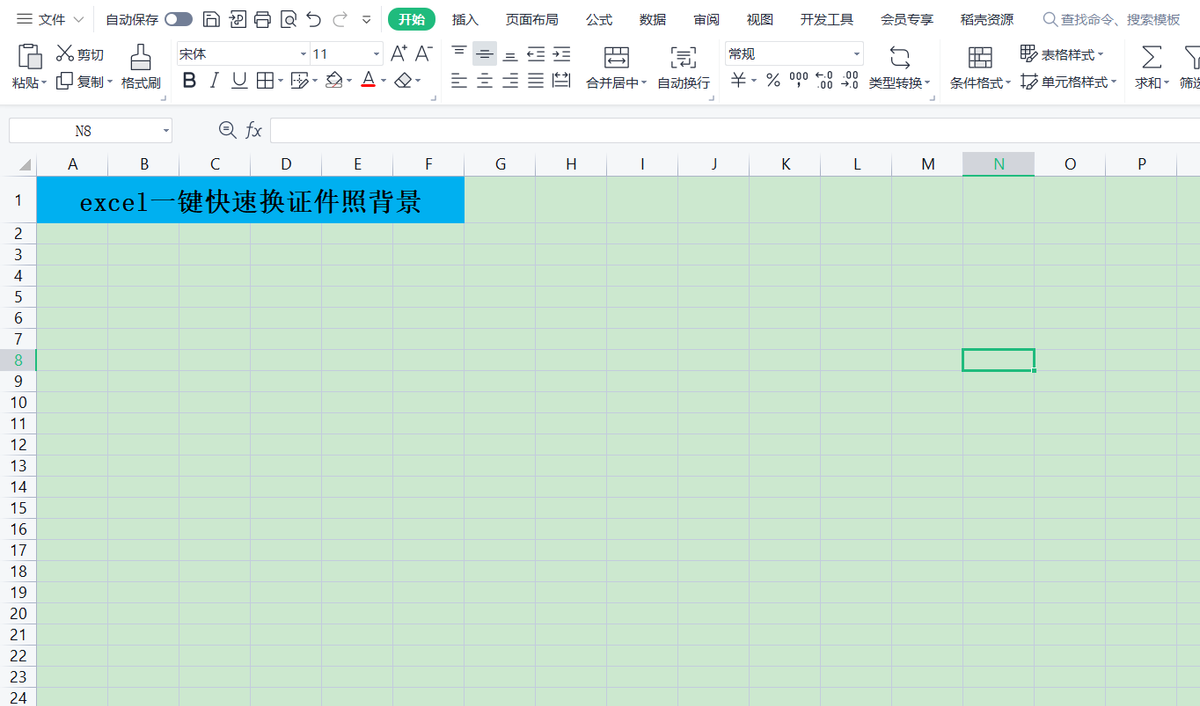
Task: Click red font color A swatch
Action: pyautogui.click(x=368, y=81)
